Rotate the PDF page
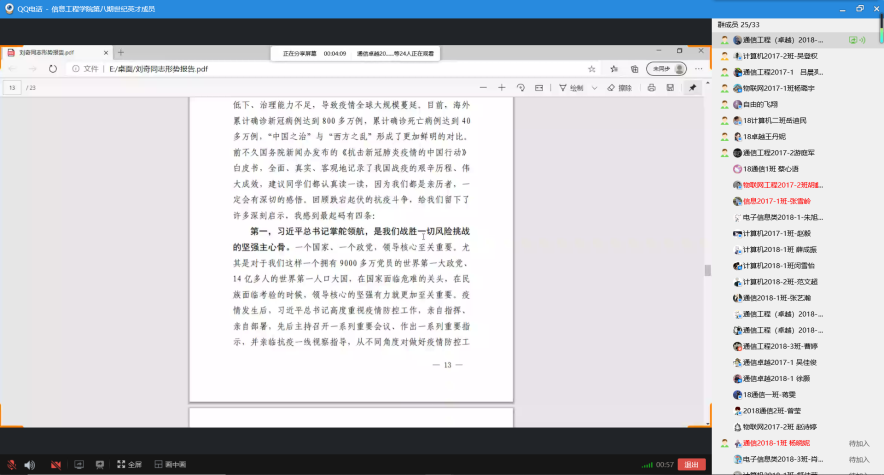 520,88
